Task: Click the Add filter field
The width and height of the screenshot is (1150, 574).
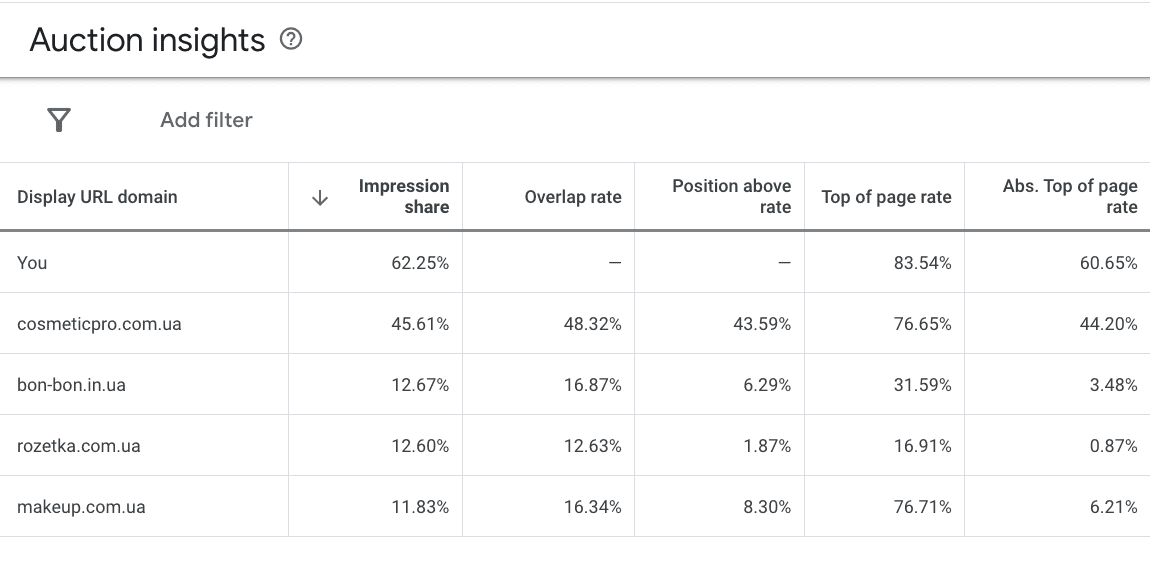Action: click(206, 120)
